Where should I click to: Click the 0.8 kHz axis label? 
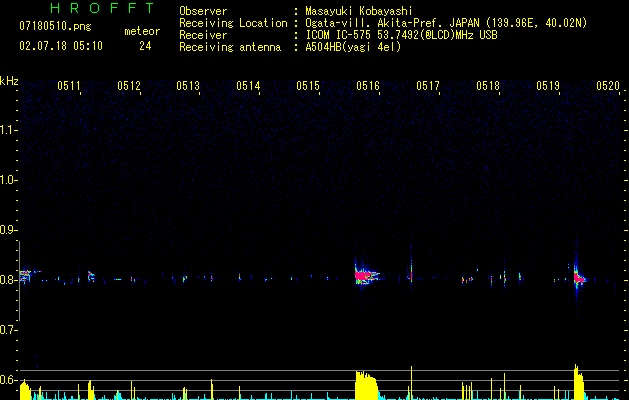[8, 280]
